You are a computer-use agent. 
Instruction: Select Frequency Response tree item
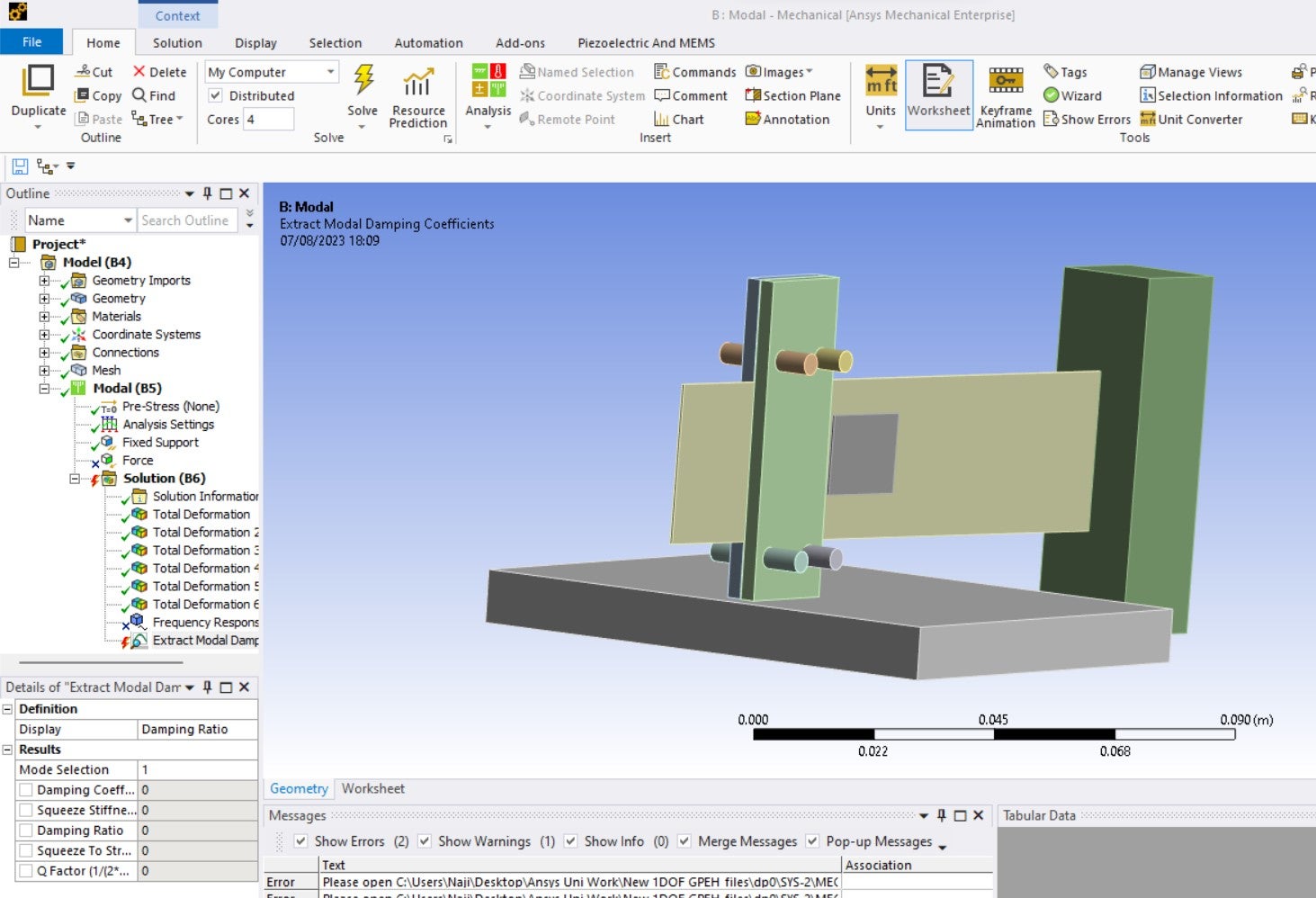tap(205, 623)
